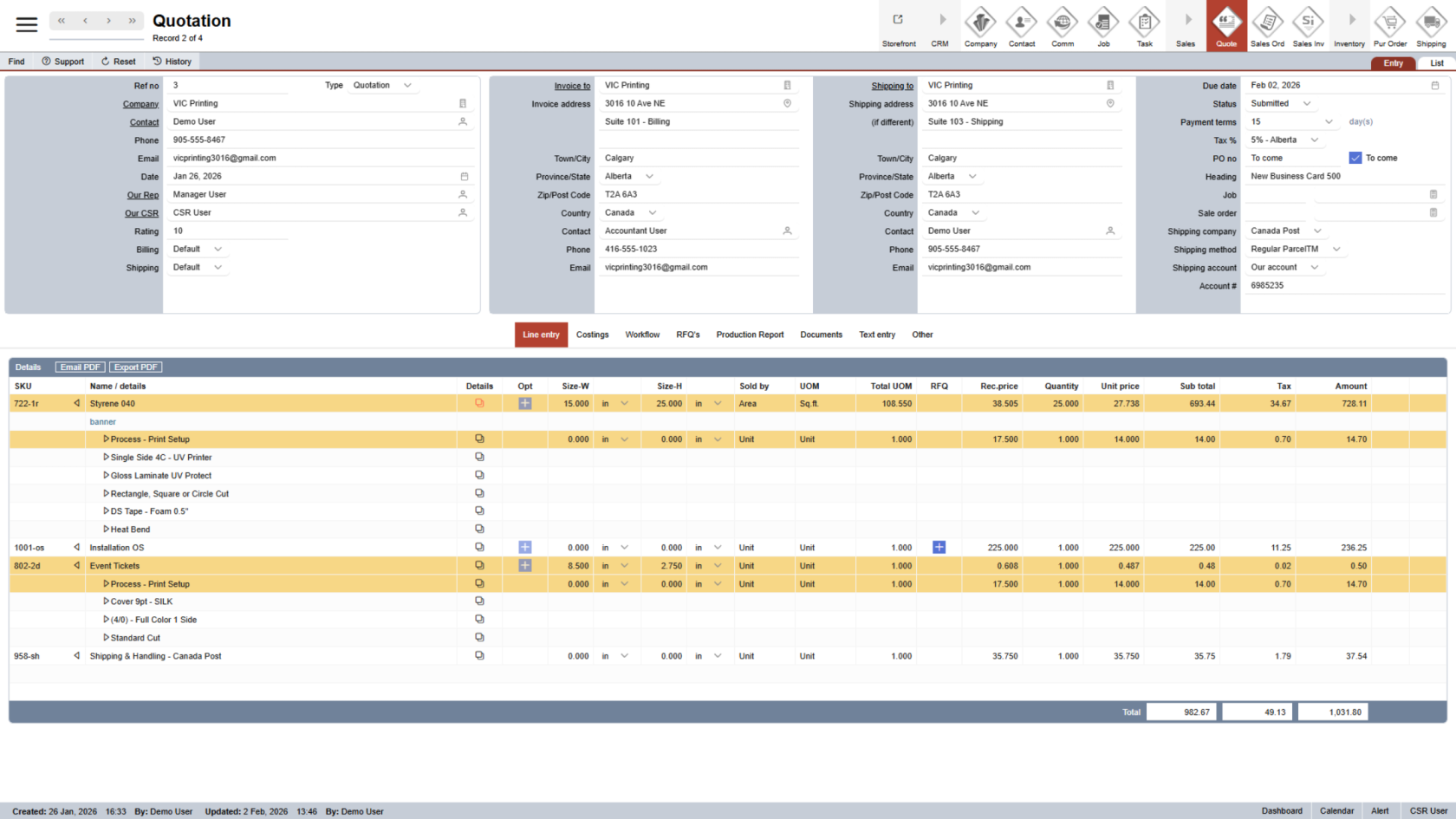Open the hamburger main menu

click(27, 24)
